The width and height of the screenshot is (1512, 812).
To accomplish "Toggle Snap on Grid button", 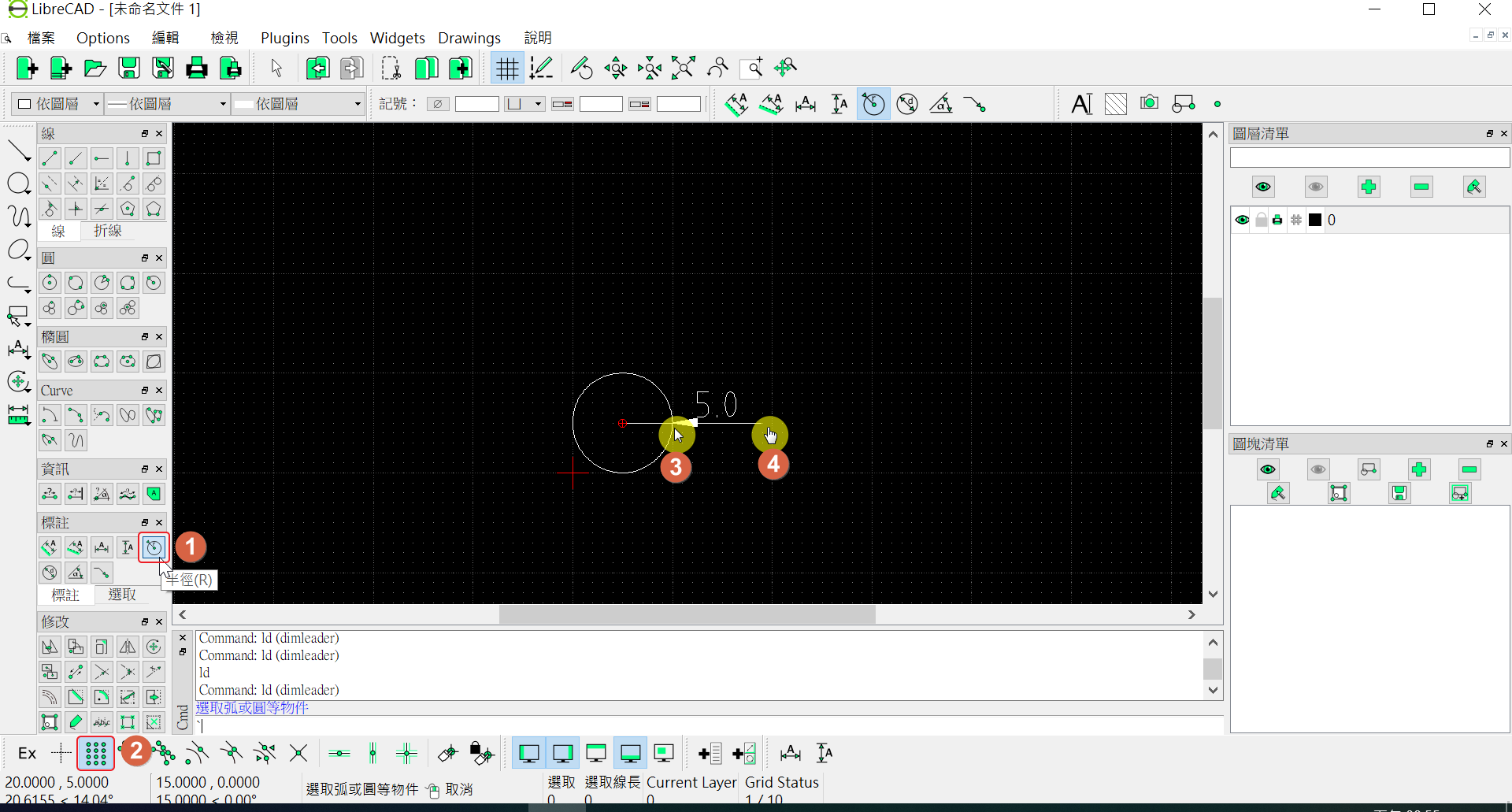I will point(96,754).
